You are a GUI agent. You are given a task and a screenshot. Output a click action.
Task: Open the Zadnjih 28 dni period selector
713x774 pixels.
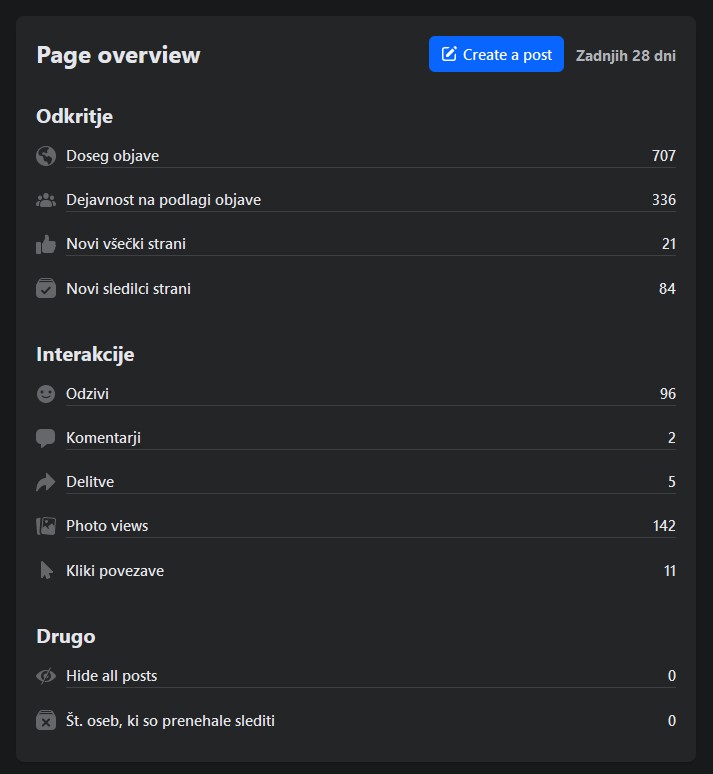click(625, 55)
